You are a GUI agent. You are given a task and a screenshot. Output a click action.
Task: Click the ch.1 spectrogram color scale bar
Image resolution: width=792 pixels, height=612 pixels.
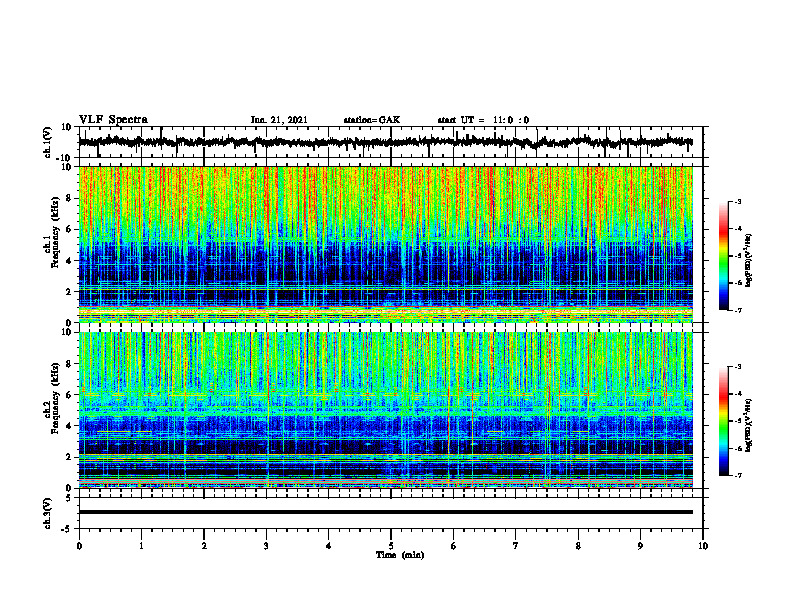click(x=723, y=256)
